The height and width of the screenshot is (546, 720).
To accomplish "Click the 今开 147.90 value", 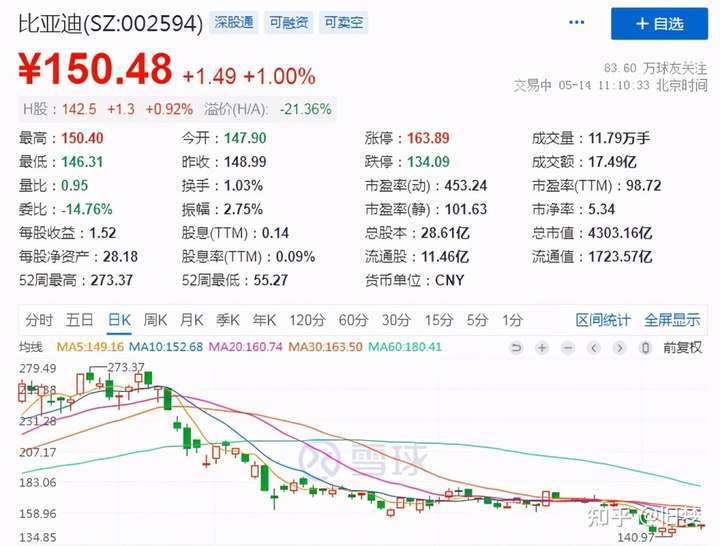I will [245, 138].
